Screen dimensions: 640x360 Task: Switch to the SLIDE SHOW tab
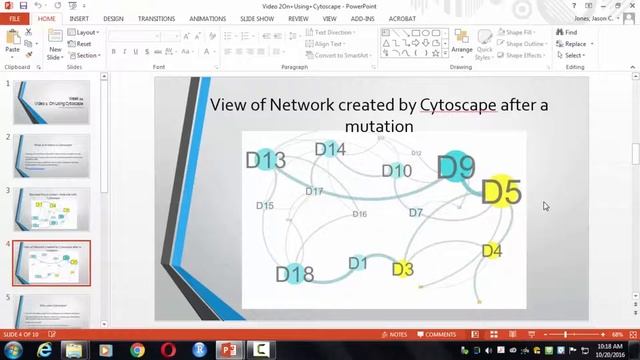tap(257, 19)
